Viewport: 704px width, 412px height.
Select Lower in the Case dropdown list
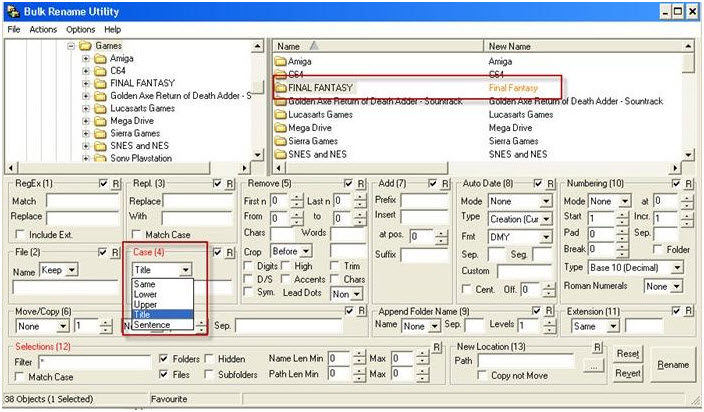point(163,294)
